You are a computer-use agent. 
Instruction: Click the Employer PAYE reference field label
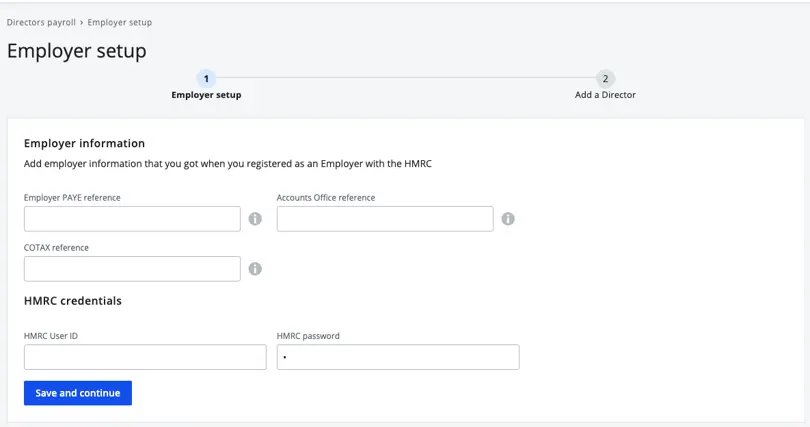coord(72,198)
